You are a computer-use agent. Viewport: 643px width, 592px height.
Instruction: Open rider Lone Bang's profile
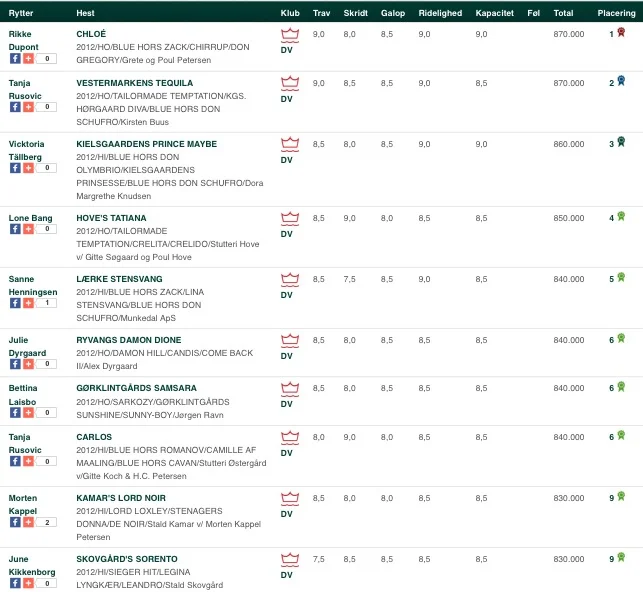tap(30, 218)
